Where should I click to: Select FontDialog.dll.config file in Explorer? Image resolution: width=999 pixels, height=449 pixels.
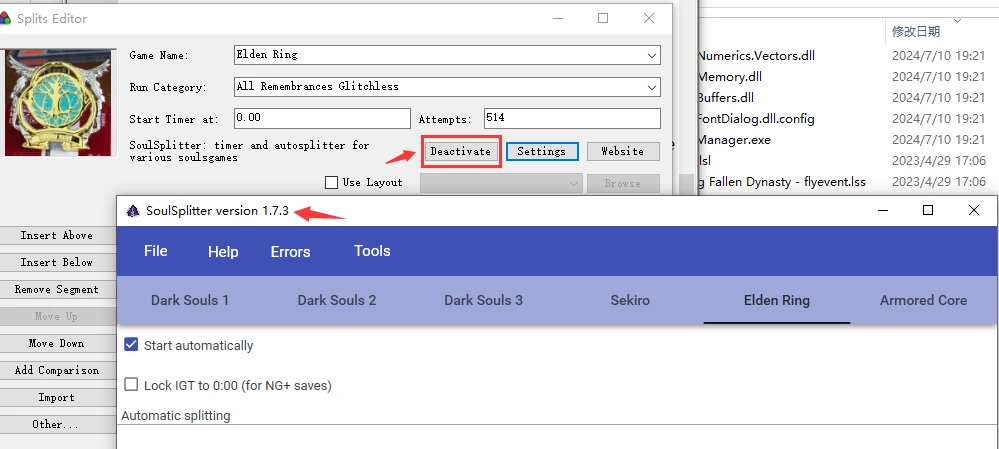click(756, 118)
